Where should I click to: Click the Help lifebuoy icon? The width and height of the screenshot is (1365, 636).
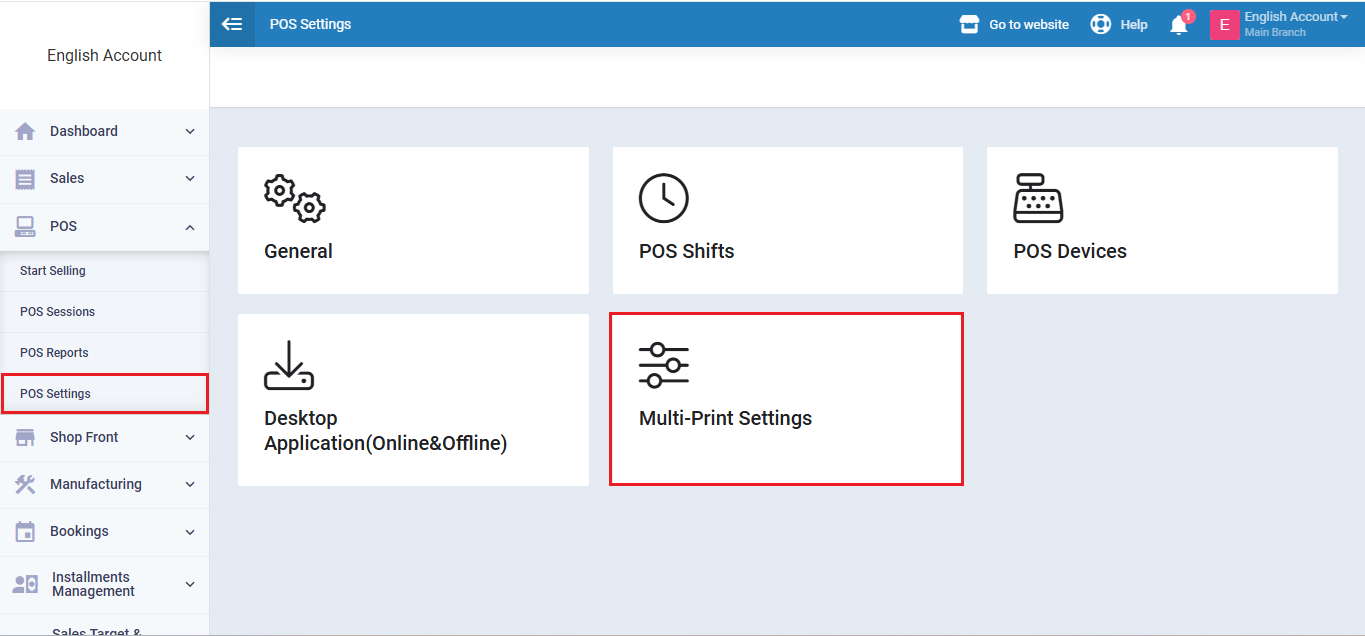click(1101, 25)
